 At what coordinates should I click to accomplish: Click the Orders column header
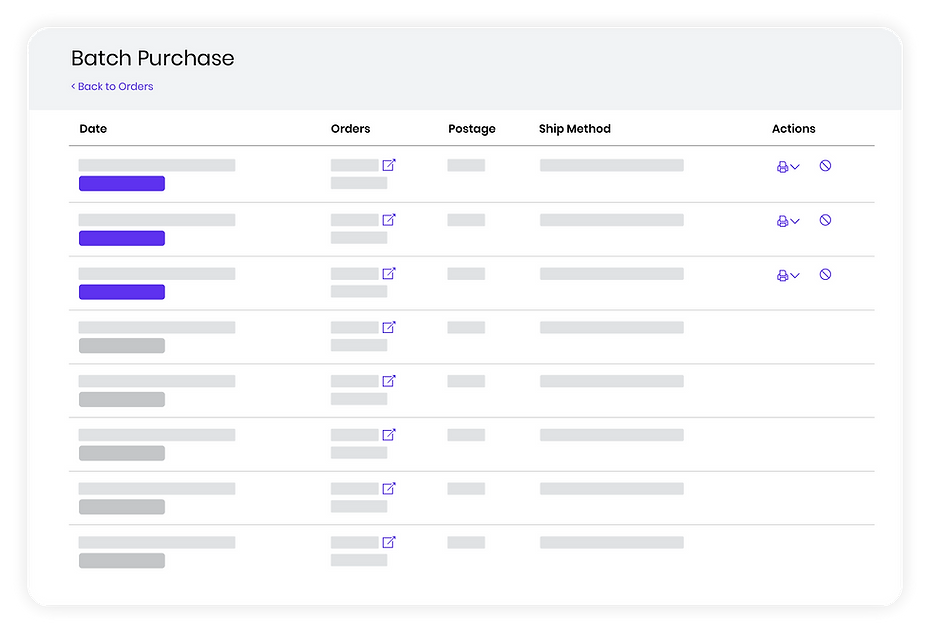pyautogui.click(x=350, y=129)
